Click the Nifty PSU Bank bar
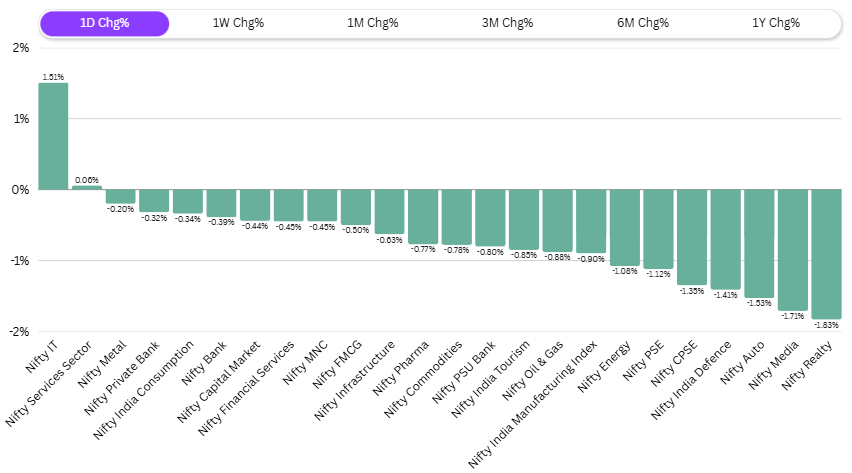Screen dimensions: 852x473 [490, 218]
